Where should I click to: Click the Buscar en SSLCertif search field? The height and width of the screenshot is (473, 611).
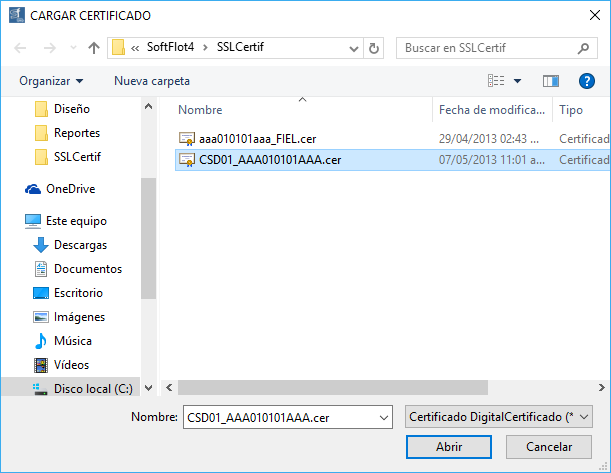(x=484, y=47)
